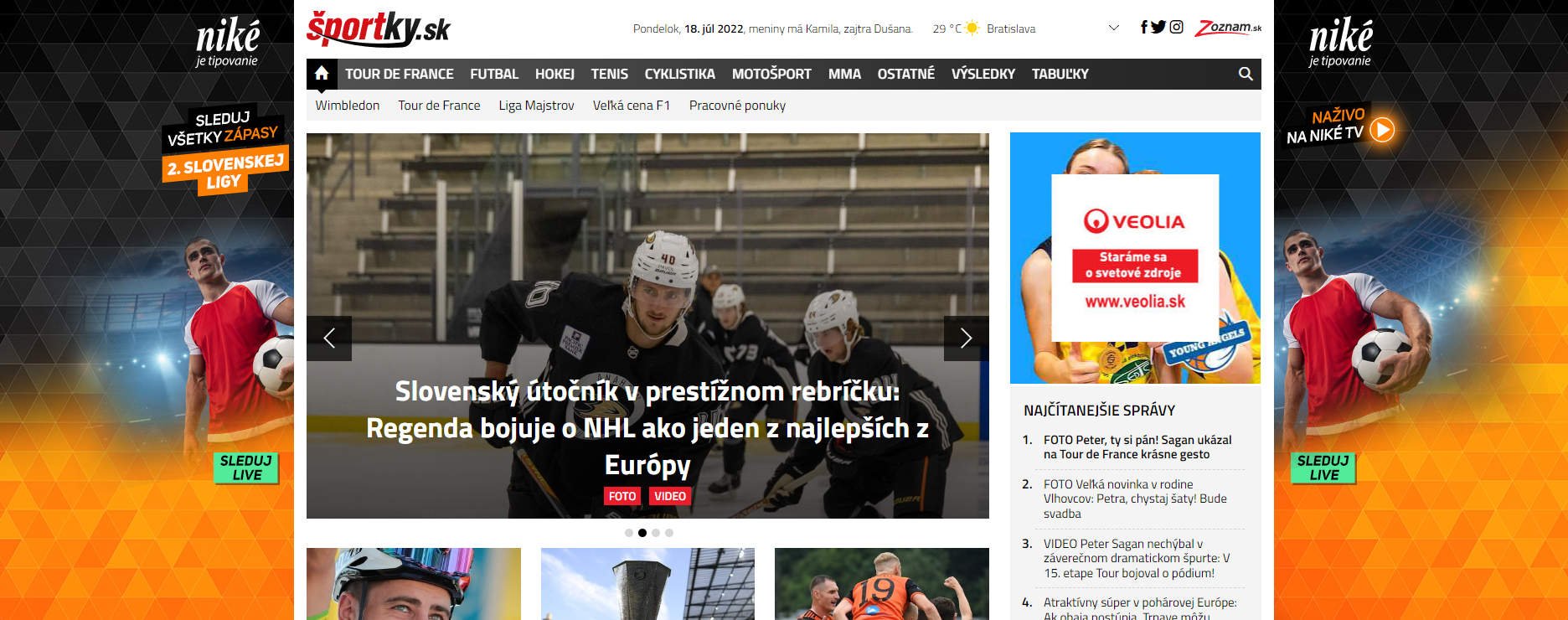1568x620 pixels.
Task: Advance carousel with the right arrow
Action: click(x=966, y=338)
